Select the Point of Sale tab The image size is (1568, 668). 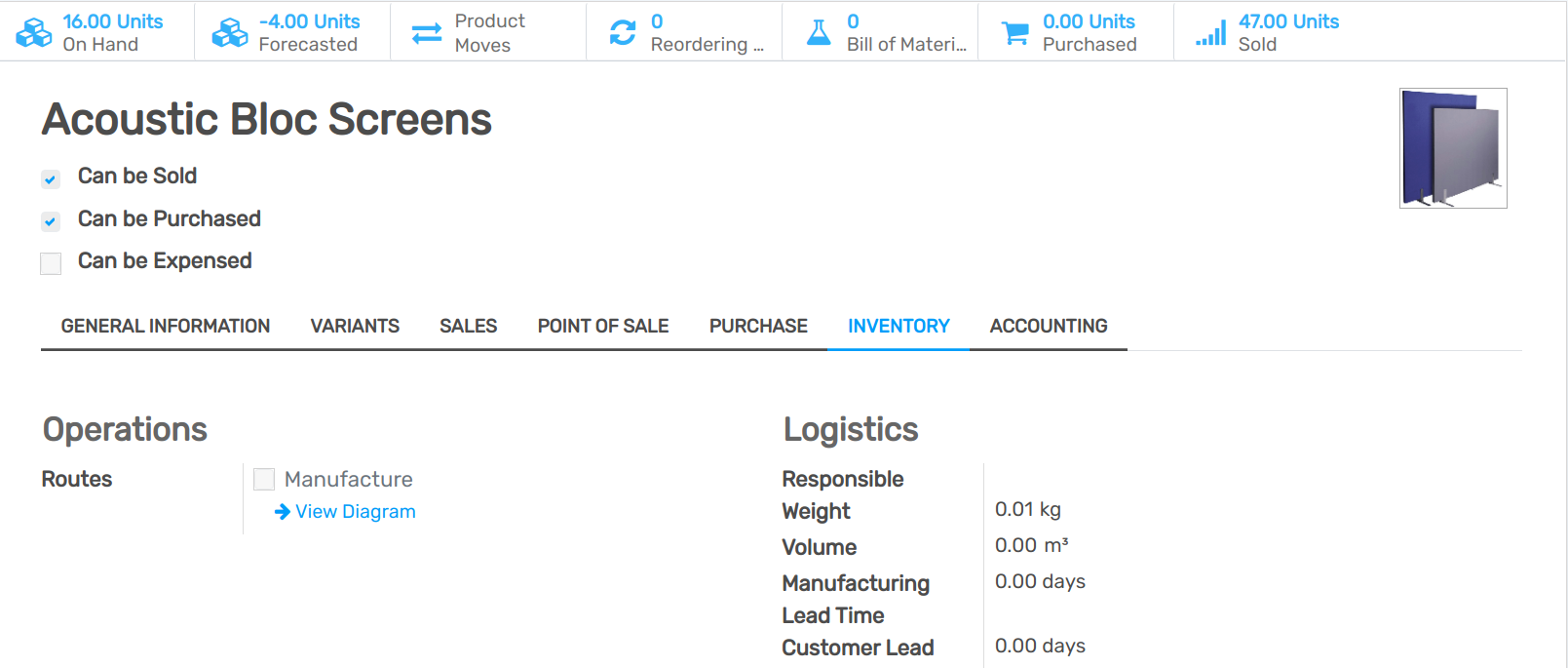[603, 326]
